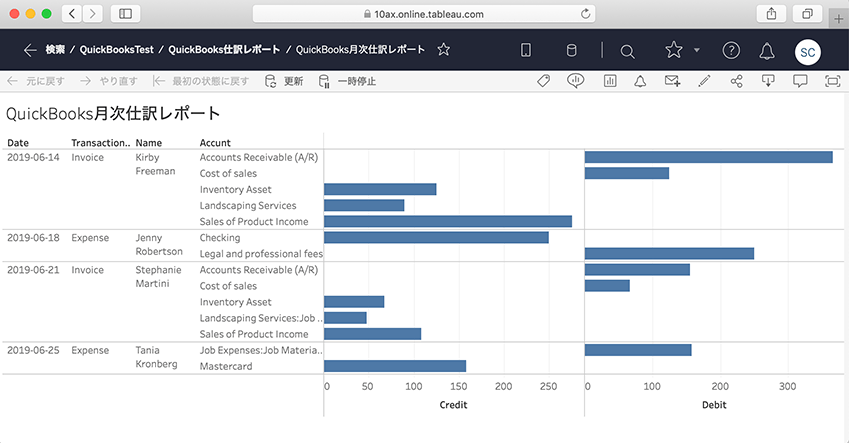Open QuickBooksTest breadcrumb link

[x=117, y=50]
